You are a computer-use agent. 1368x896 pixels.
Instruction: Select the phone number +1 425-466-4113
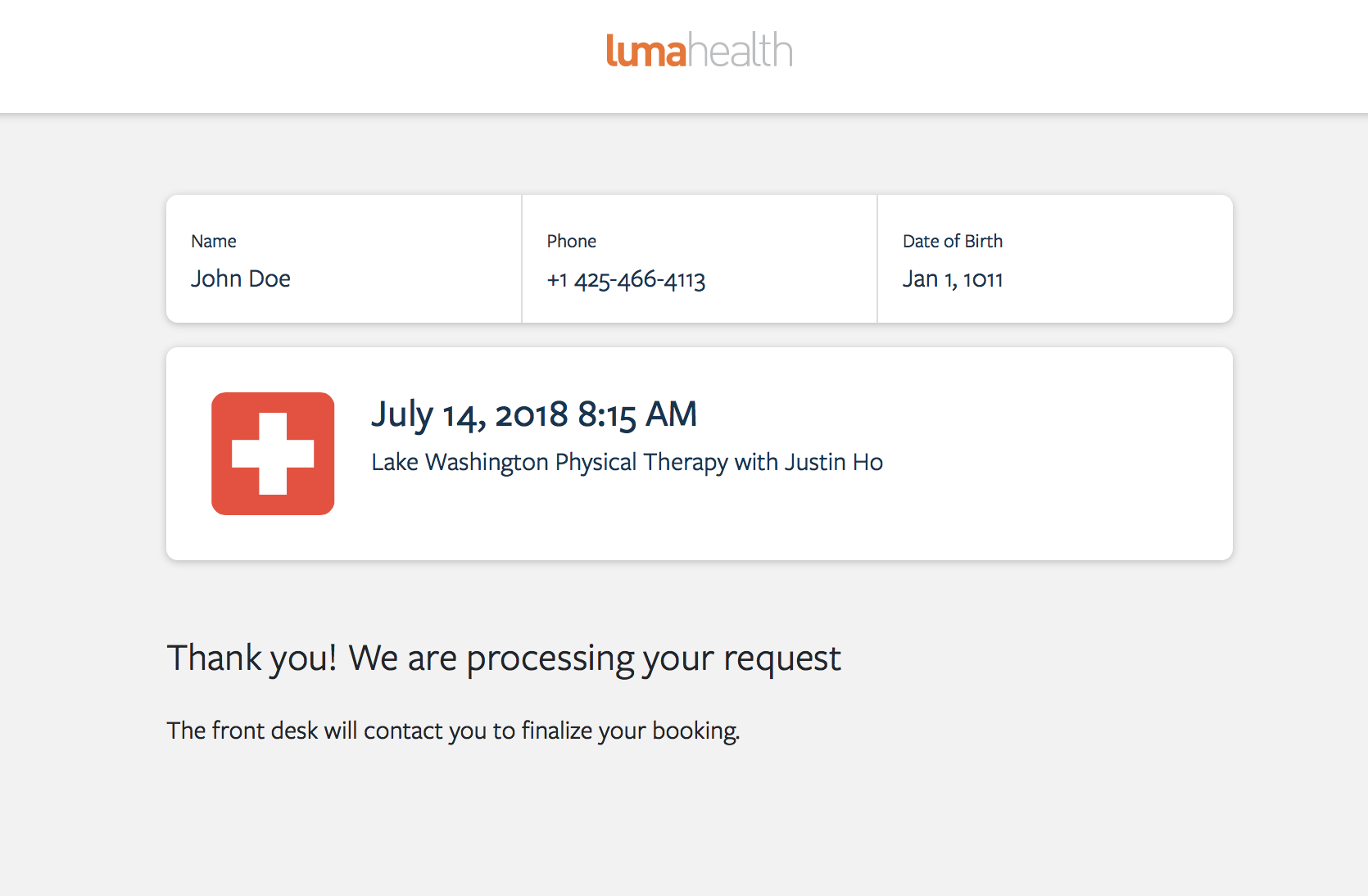pos(627,279)
